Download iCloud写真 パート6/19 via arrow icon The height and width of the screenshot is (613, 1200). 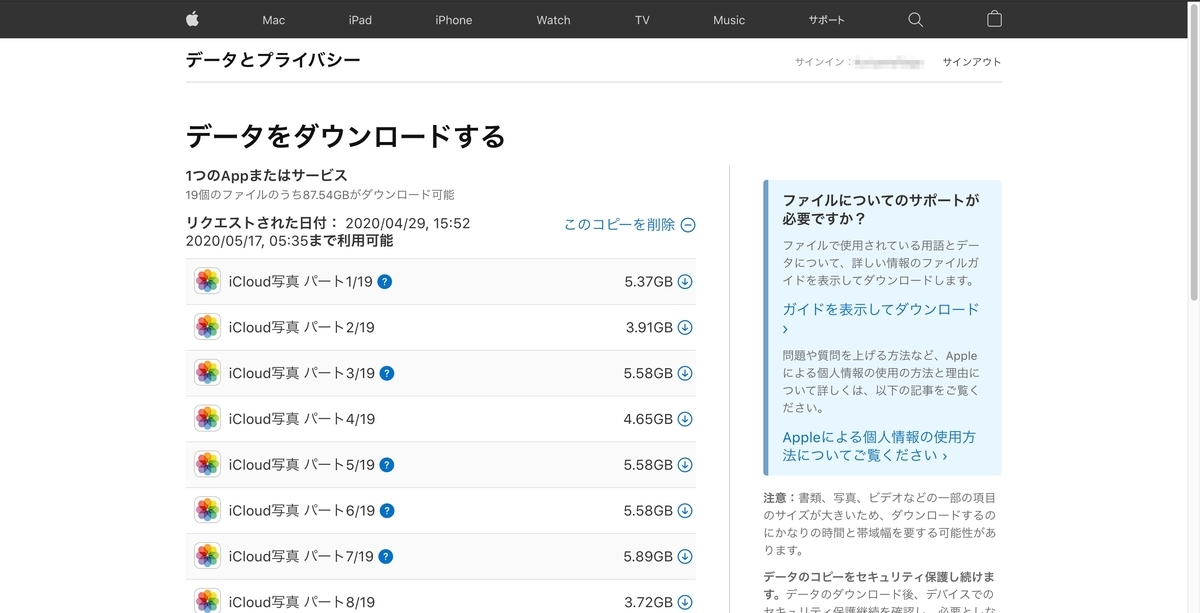click(685, 511)
